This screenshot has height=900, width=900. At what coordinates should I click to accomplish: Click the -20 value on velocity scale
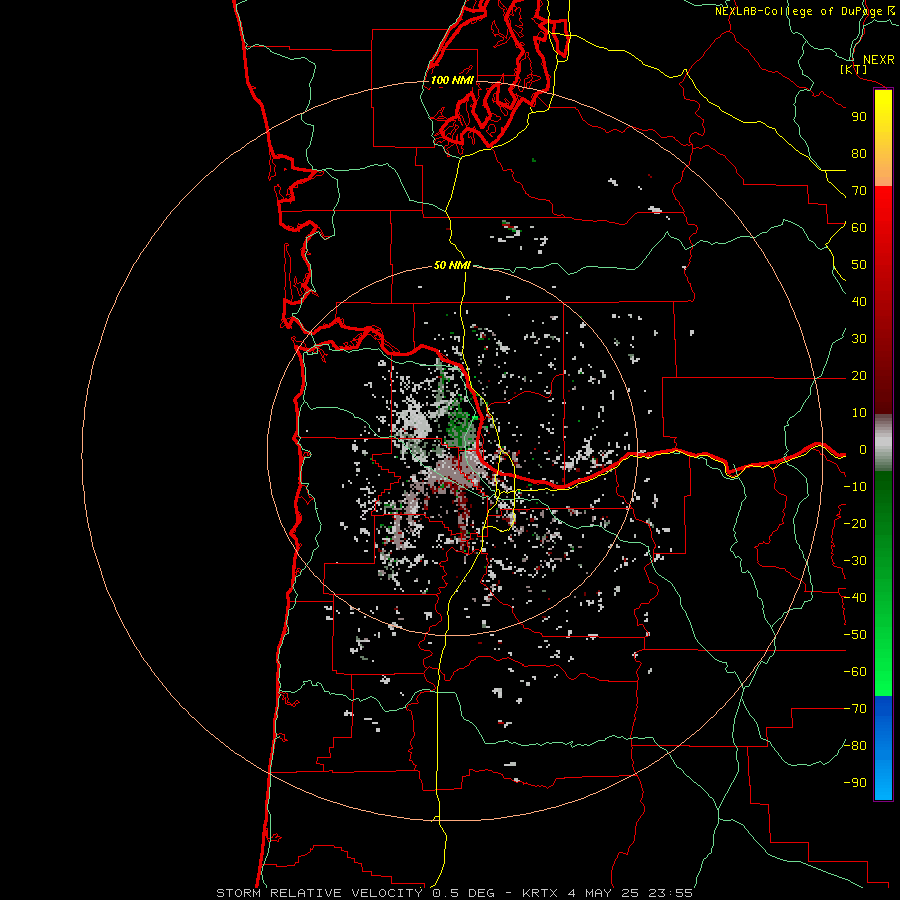855,524
